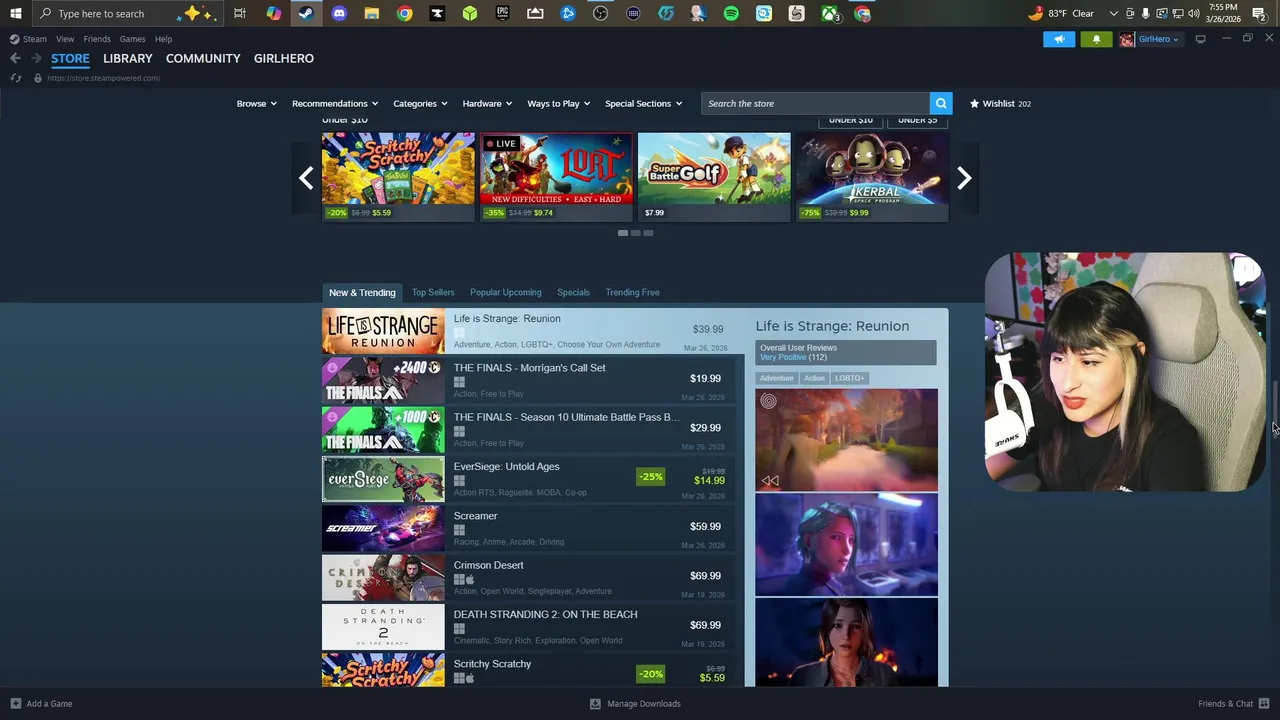Open the Crimson Desert list row

coord(528,577)
